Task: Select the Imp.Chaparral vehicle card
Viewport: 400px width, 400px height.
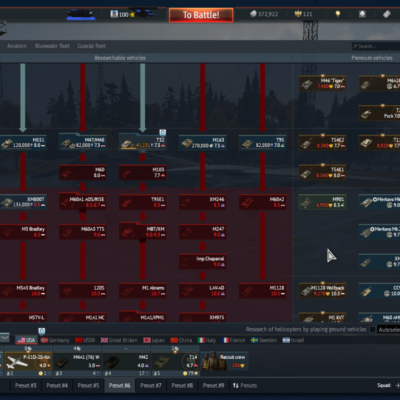Action: click(x=203, y=262)
